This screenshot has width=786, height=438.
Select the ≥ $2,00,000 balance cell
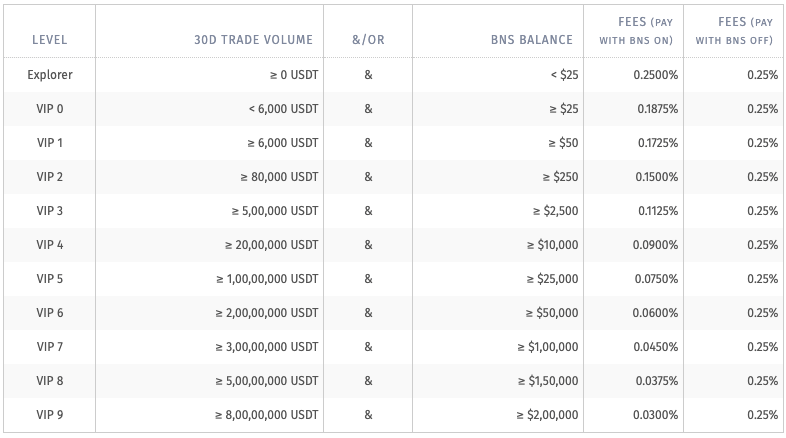pyautogui.click(x=547, y=415)
